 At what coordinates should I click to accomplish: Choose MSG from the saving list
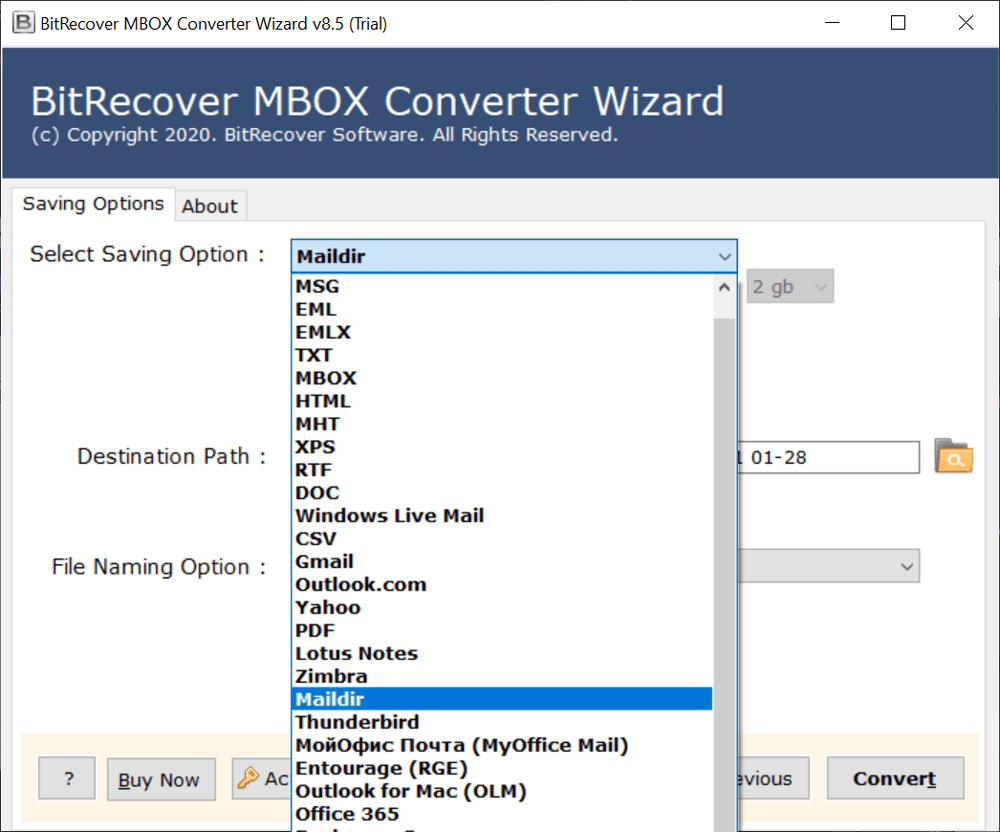[502, 286]
